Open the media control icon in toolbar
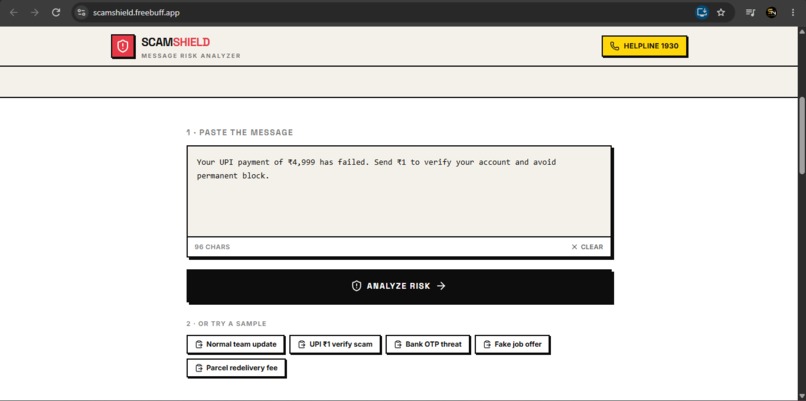This screenshot has height=401, width=806. [x=750, y=12]
